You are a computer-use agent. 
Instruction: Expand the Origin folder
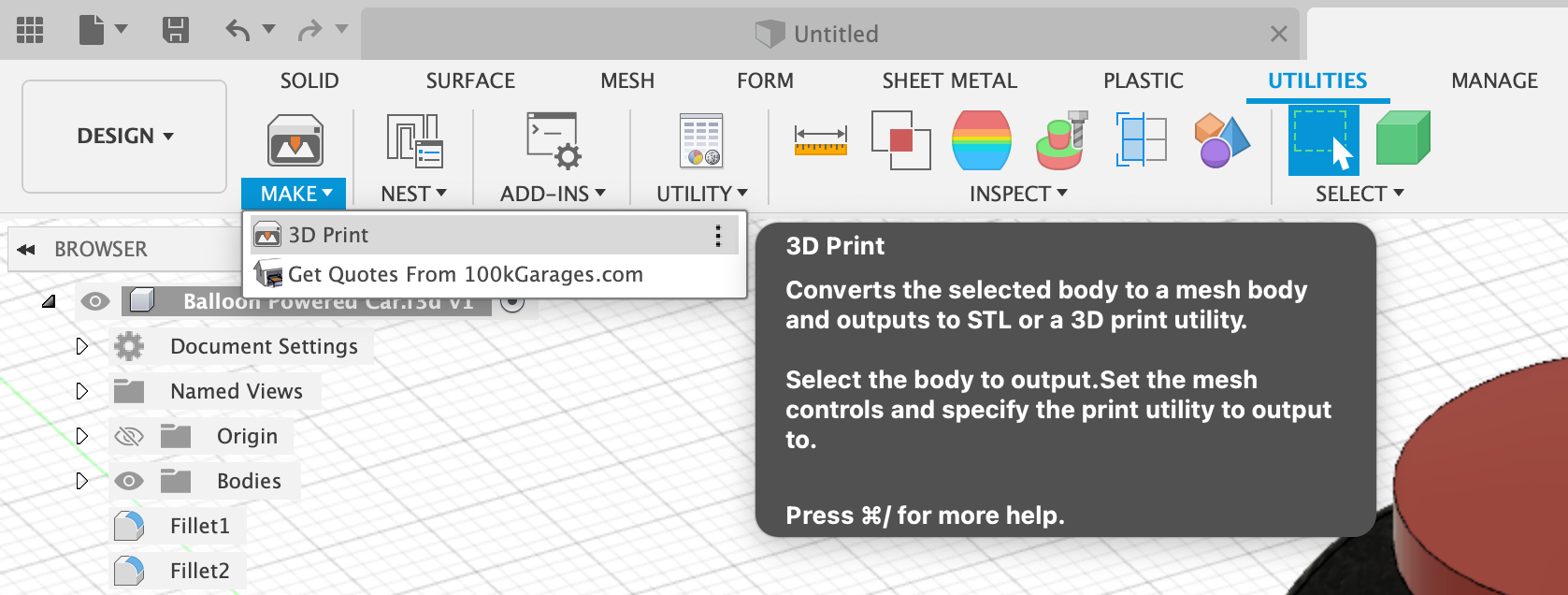click(82, 436)
